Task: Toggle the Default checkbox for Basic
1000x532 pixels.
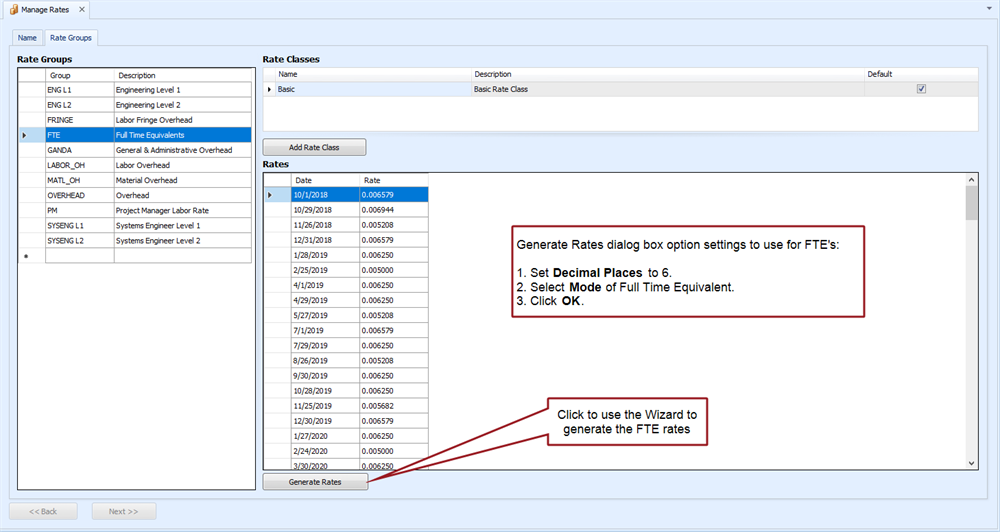Action: 921,89
